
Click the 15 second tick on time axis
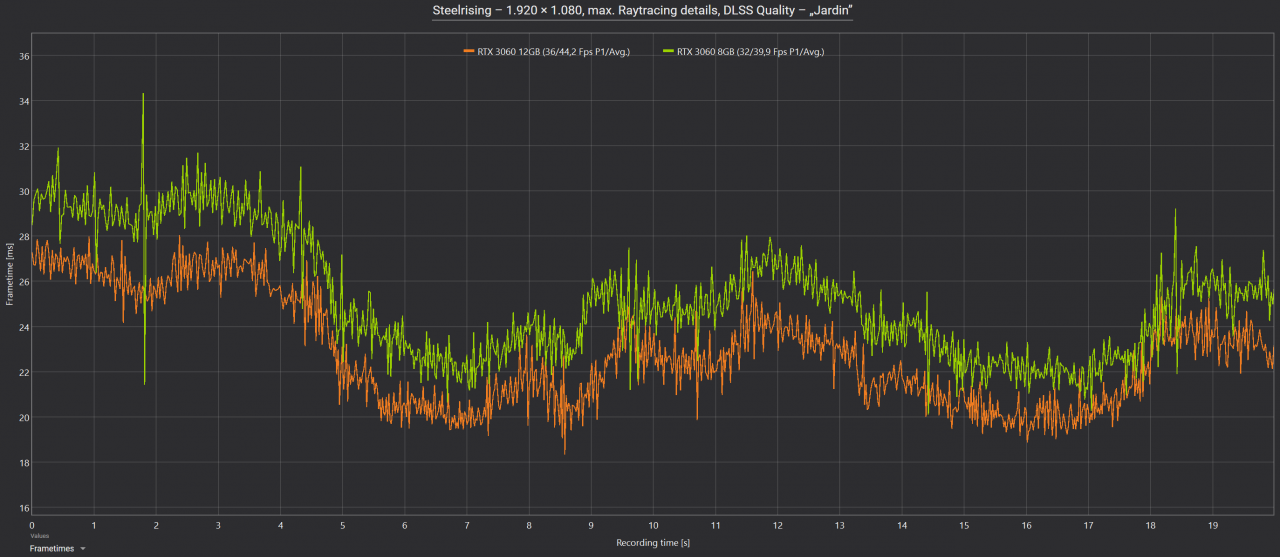coord(964,524)
